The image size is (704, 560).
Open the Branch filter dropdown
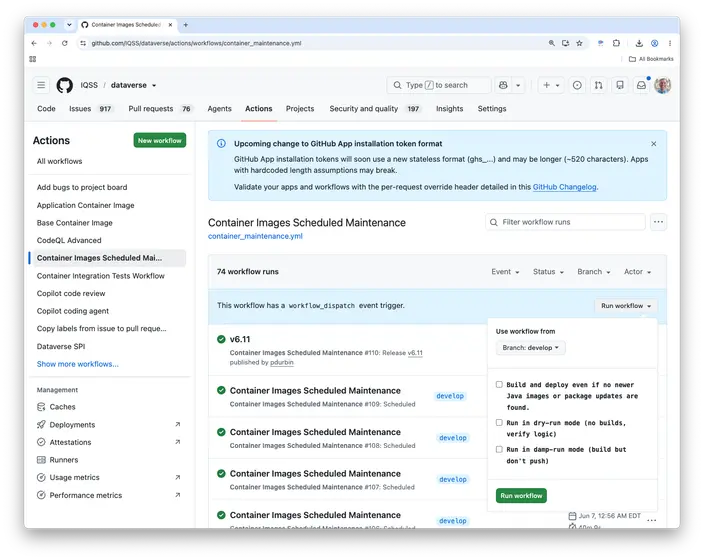point(594,272)
